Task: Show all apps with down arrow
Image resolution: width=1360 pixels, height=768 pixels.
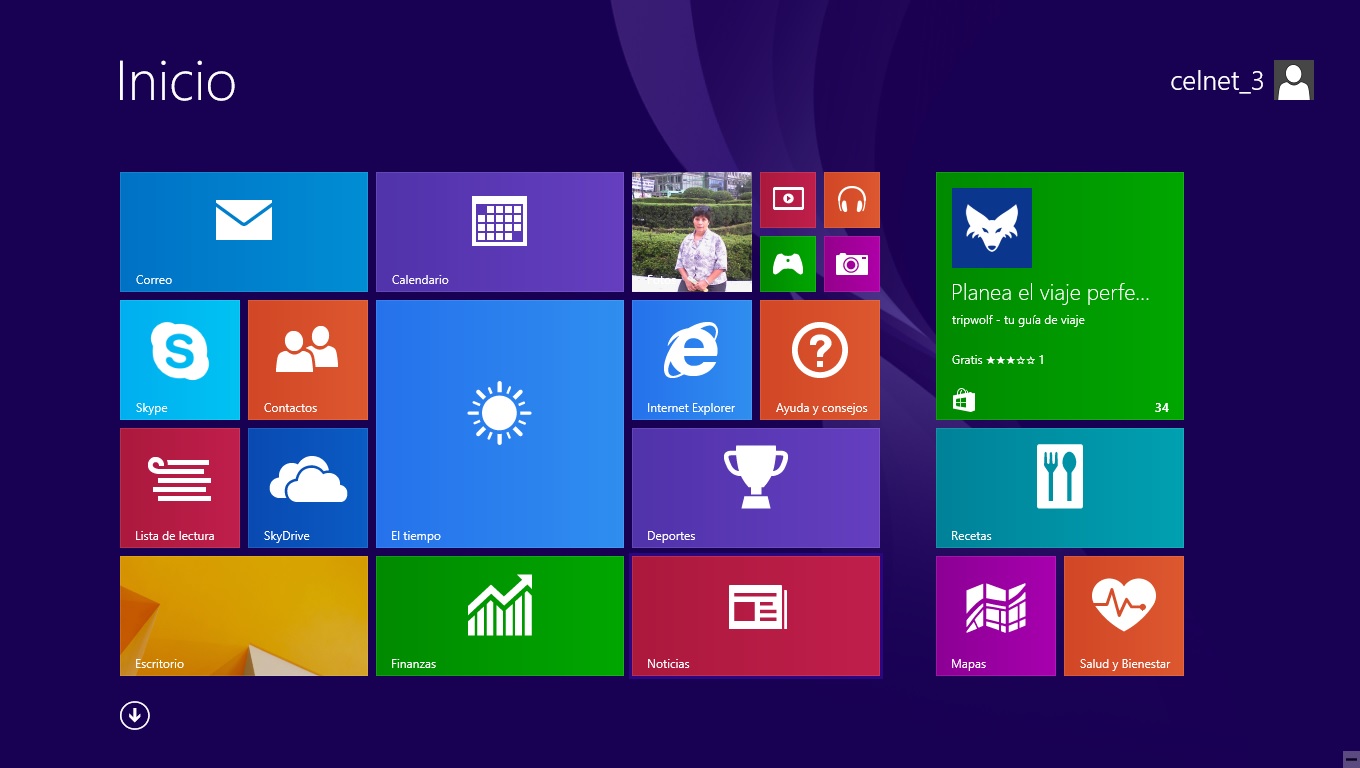Action: (135, 715)
